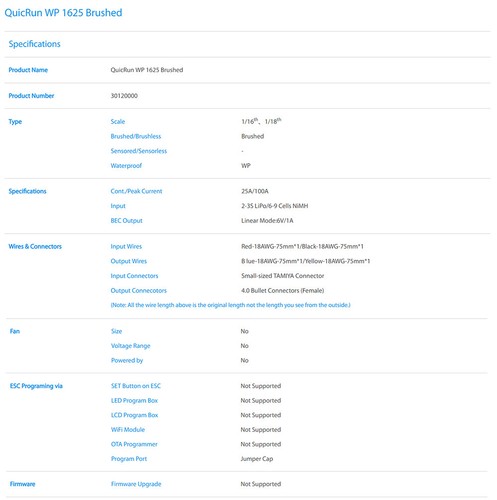Select the OTA Programmer label
Viewport: 497px width, 500px height.
[x=134, y=444]
